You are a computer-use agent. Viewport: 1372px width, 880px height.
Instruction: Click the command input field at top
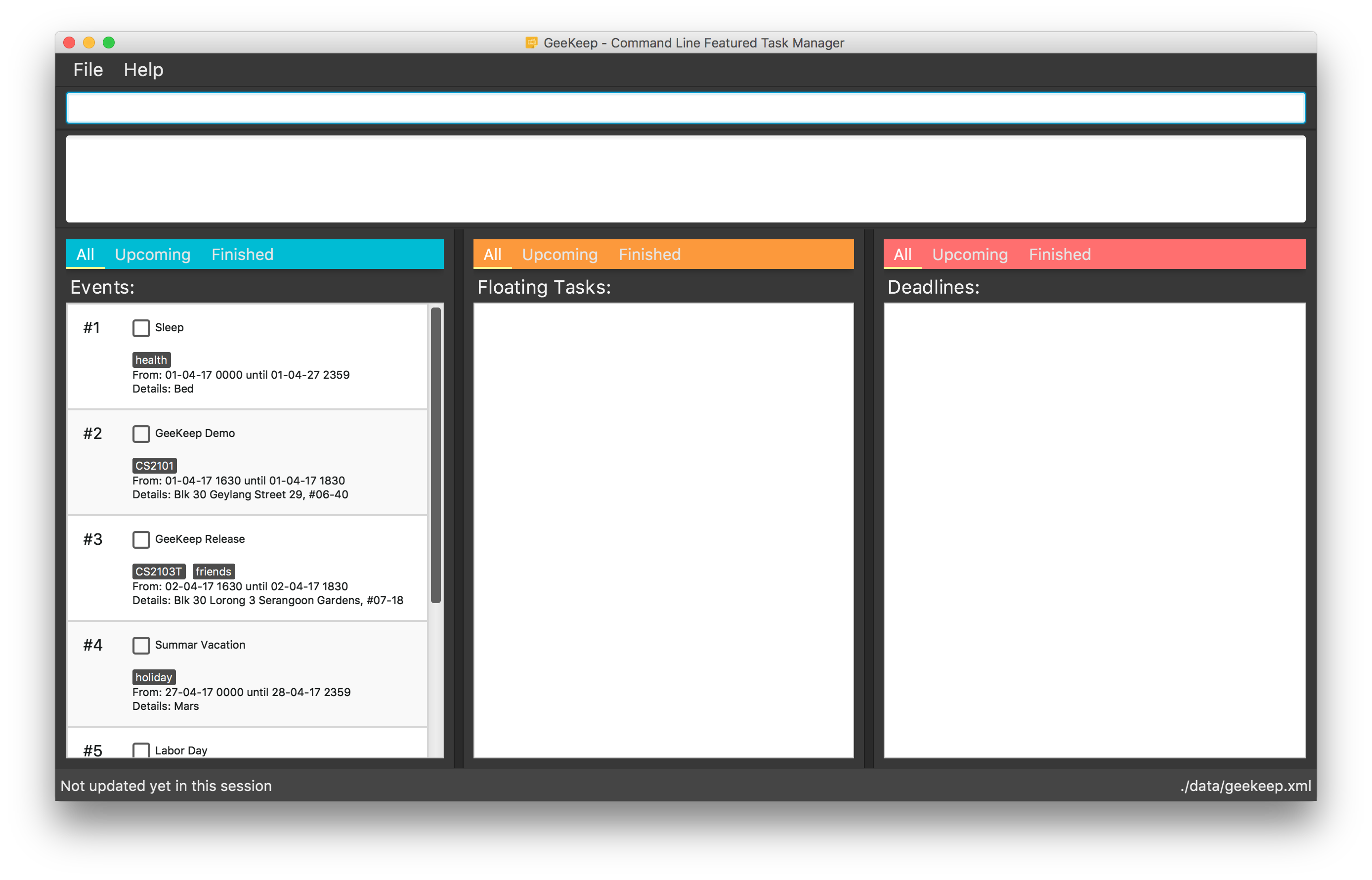[x=686, y=107]
